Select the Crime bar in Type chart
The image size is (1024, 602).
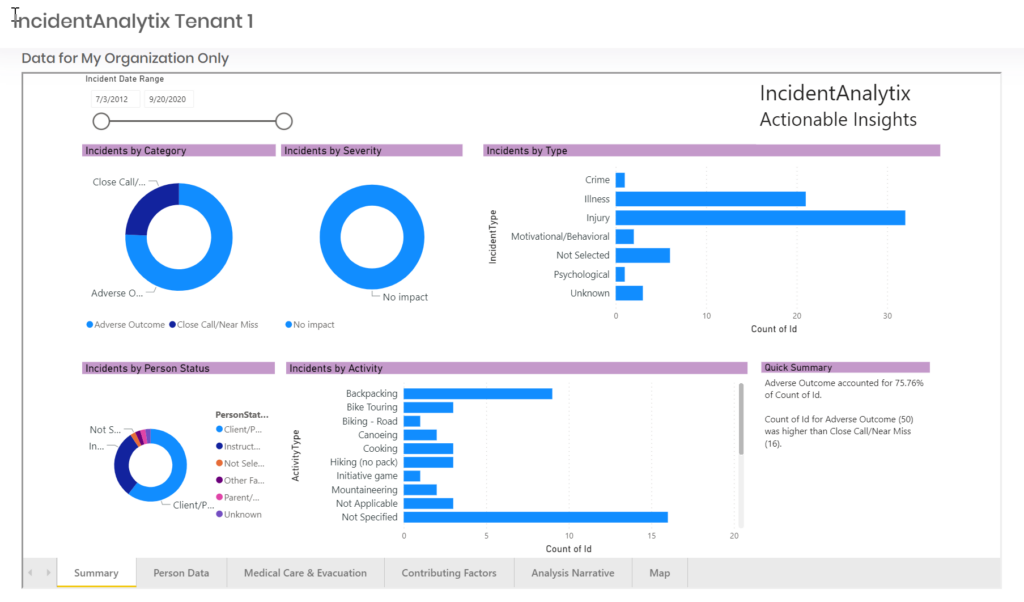[620, 180]
